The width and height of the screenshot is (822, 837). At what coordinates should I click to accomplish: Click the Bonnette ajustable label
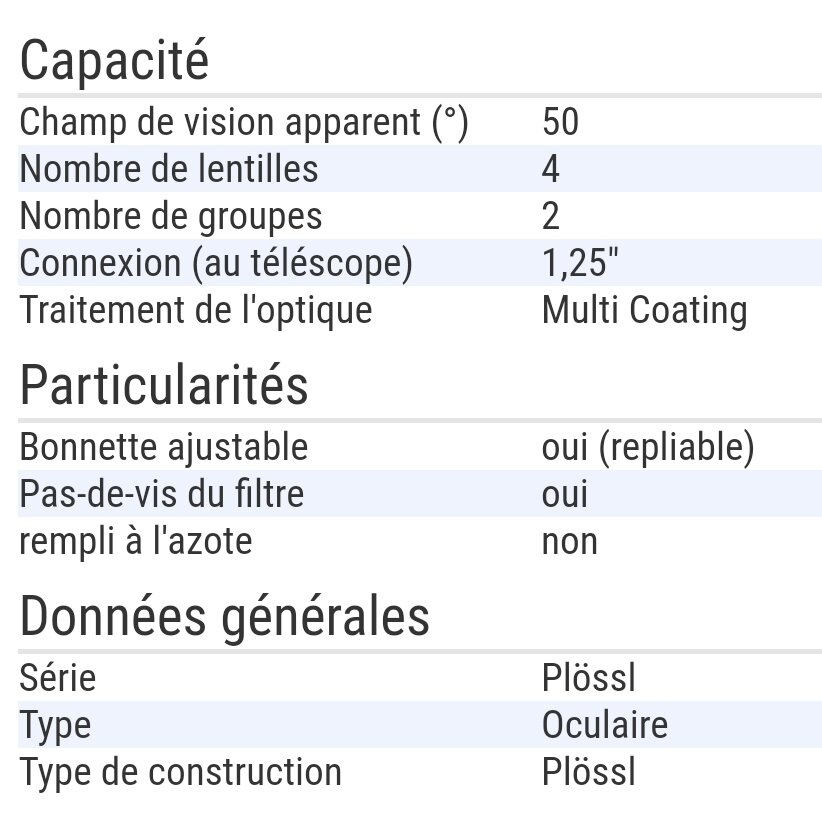(x=164, y=447)
